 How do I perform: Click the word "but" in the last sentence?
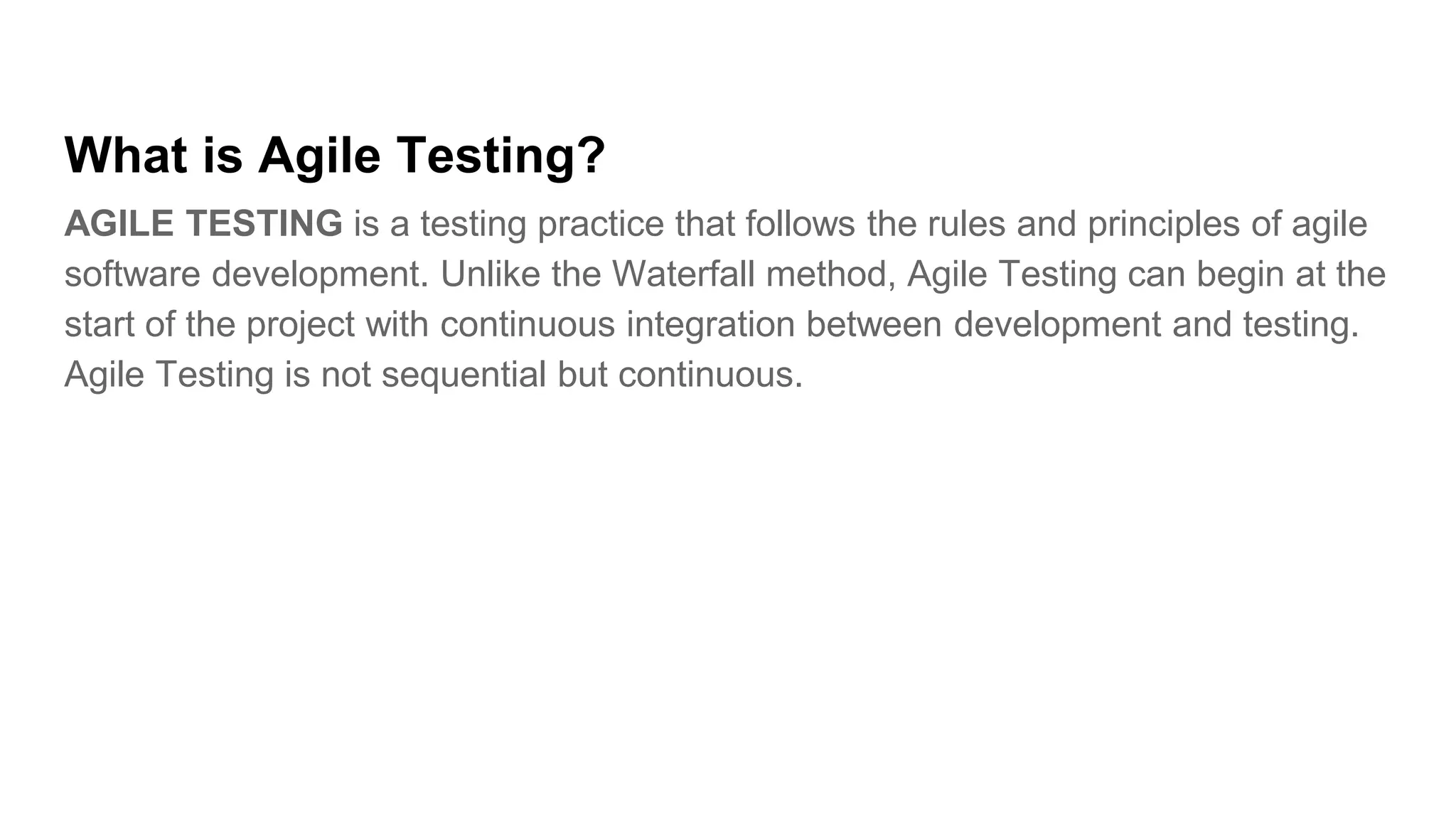pyautogui.click(x=582, y=374)
